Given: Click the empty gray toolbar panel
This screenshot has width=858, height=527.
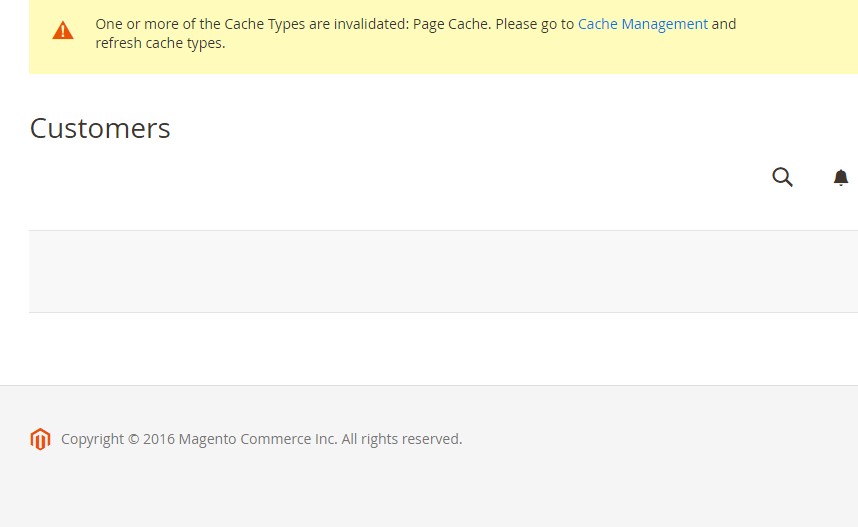Looking at the screenshot, I should pyautogui.click(x=443, y=271).
